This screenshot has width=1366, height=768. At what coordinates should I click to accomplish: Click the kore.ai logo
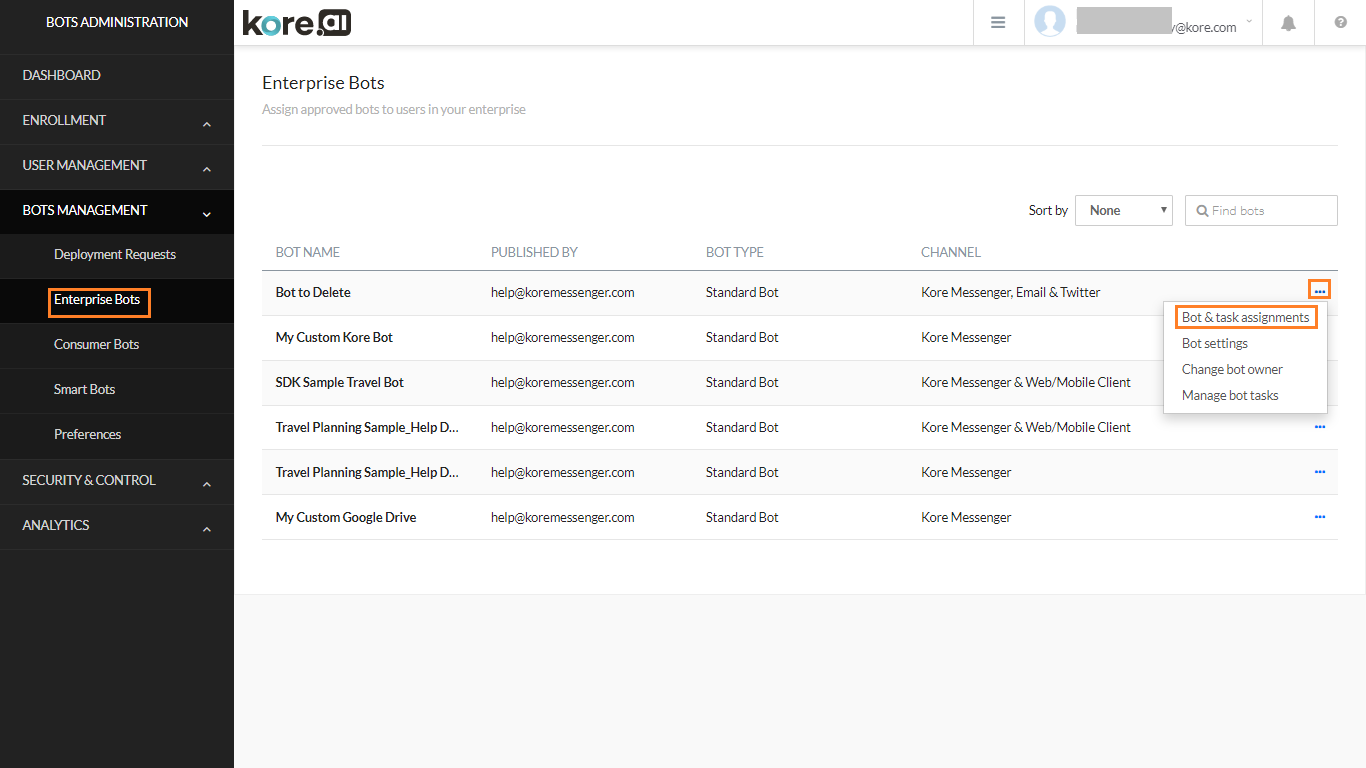pos(296,22)
